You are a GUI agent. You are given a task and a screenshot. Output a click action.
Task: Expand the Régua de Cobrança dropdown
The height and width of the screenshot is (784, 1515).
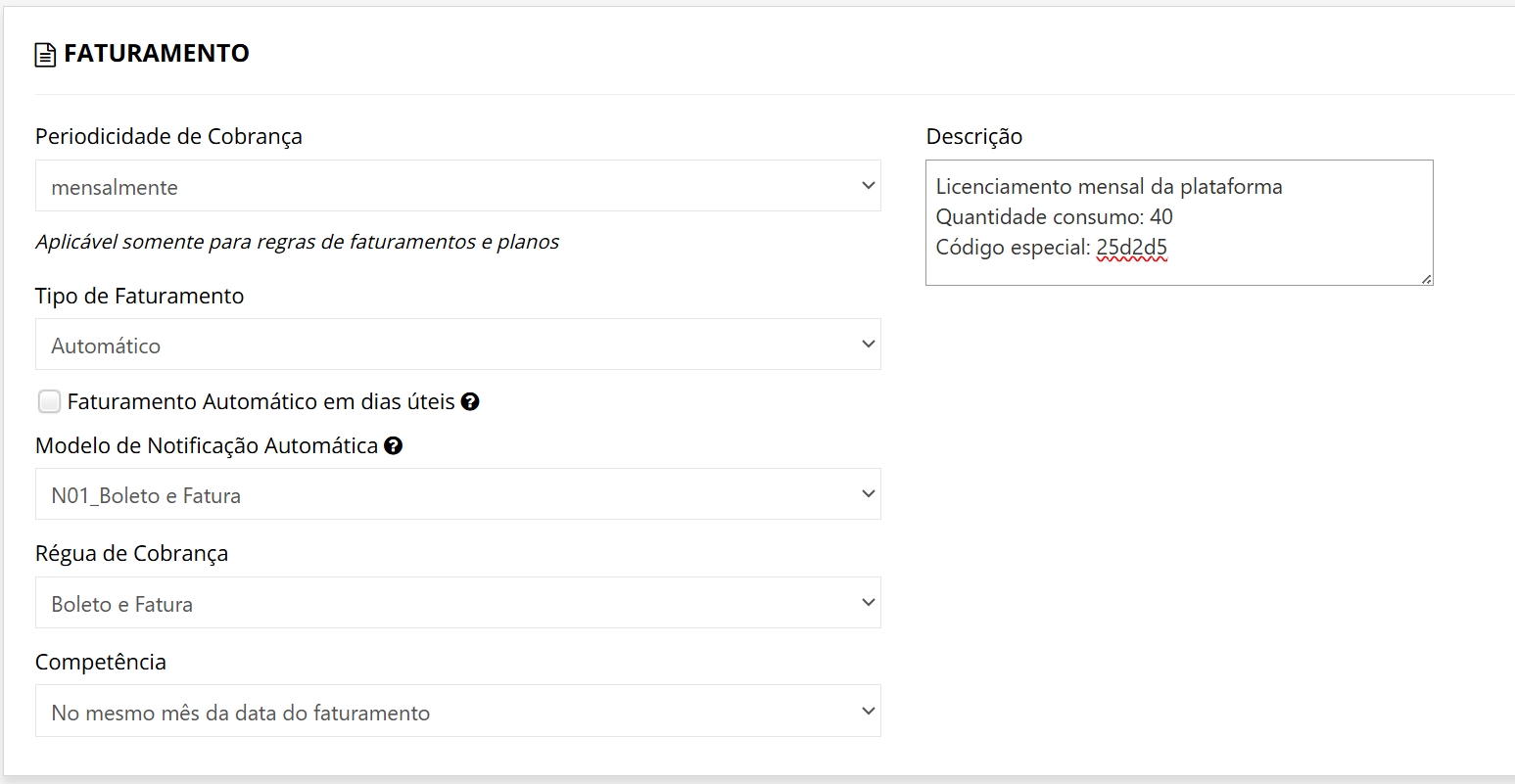click(x=457, y=603)
